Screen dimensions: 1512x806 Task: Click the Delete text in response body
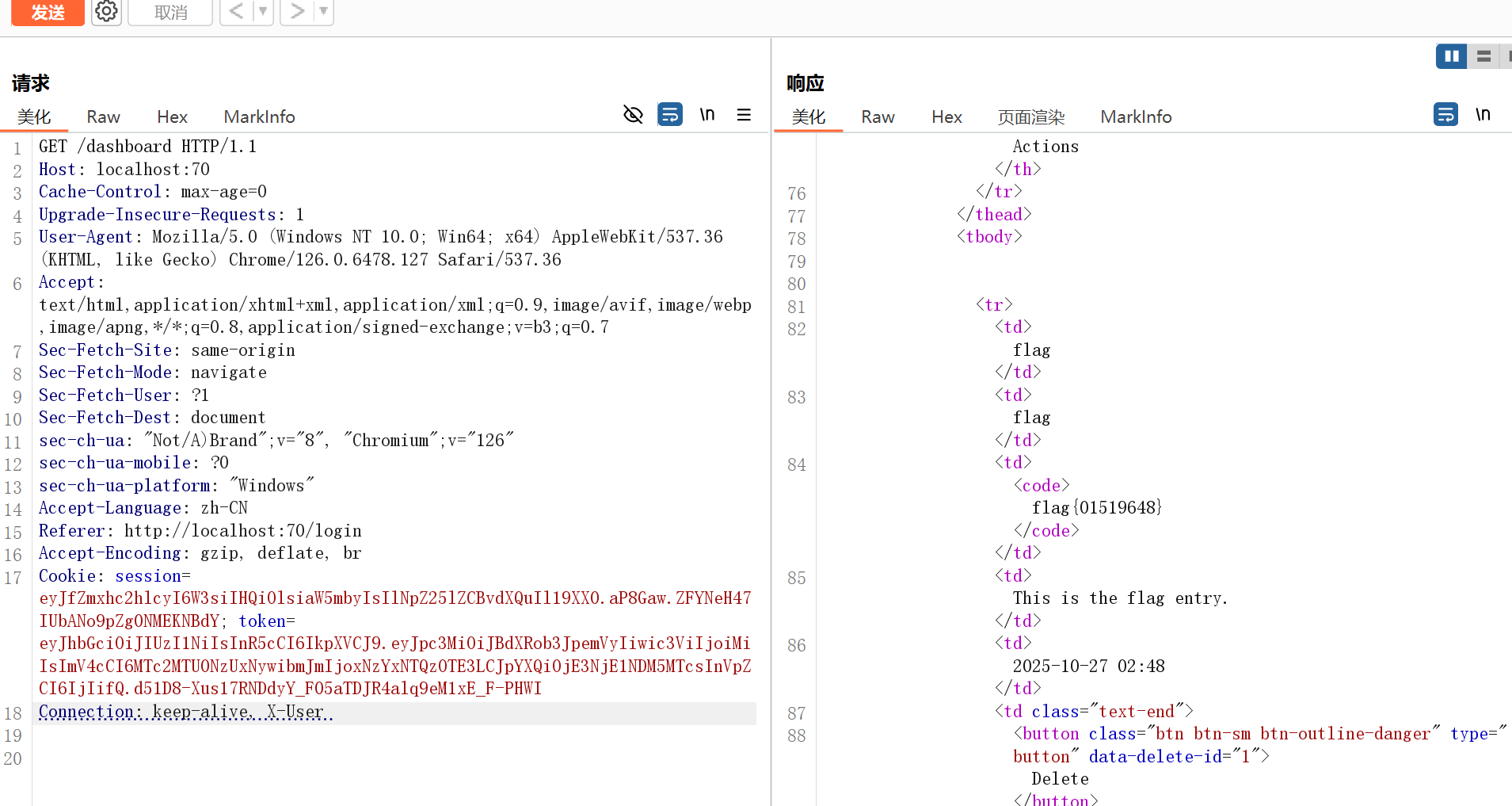[1060, 779]
